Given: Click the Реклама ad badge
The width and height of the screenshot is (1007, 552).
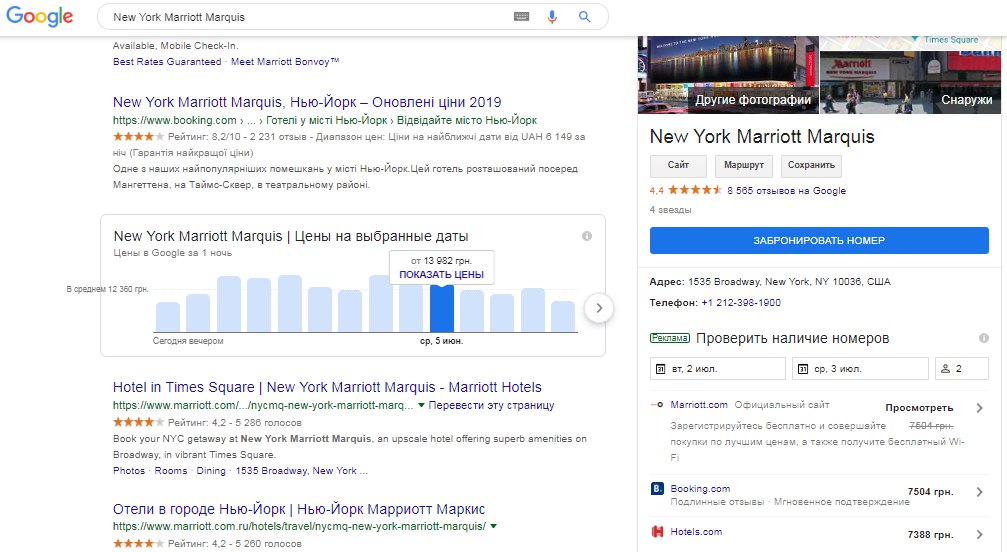Looking at the screenshot, I should tap(670, 338).
